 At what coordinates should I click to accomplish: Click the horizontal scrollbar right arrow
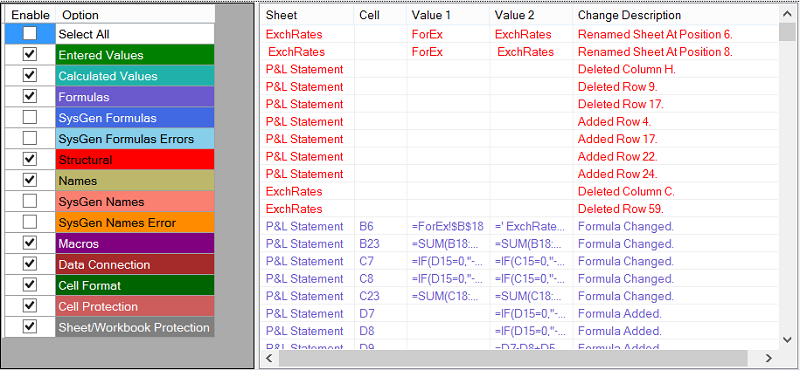(x=769, y=358)
